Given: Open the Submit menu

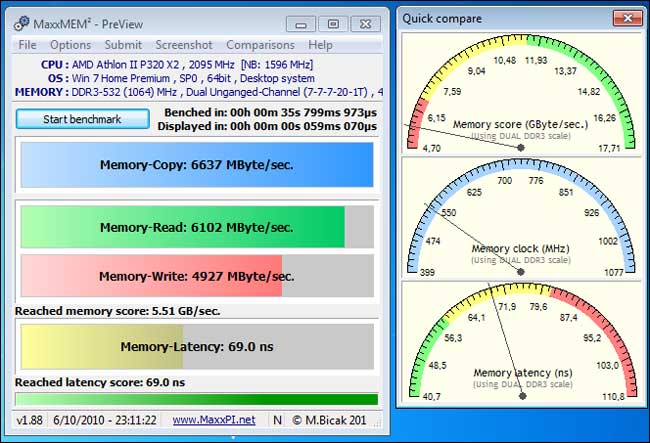Looking at the screenshot, I should point(123,45).
